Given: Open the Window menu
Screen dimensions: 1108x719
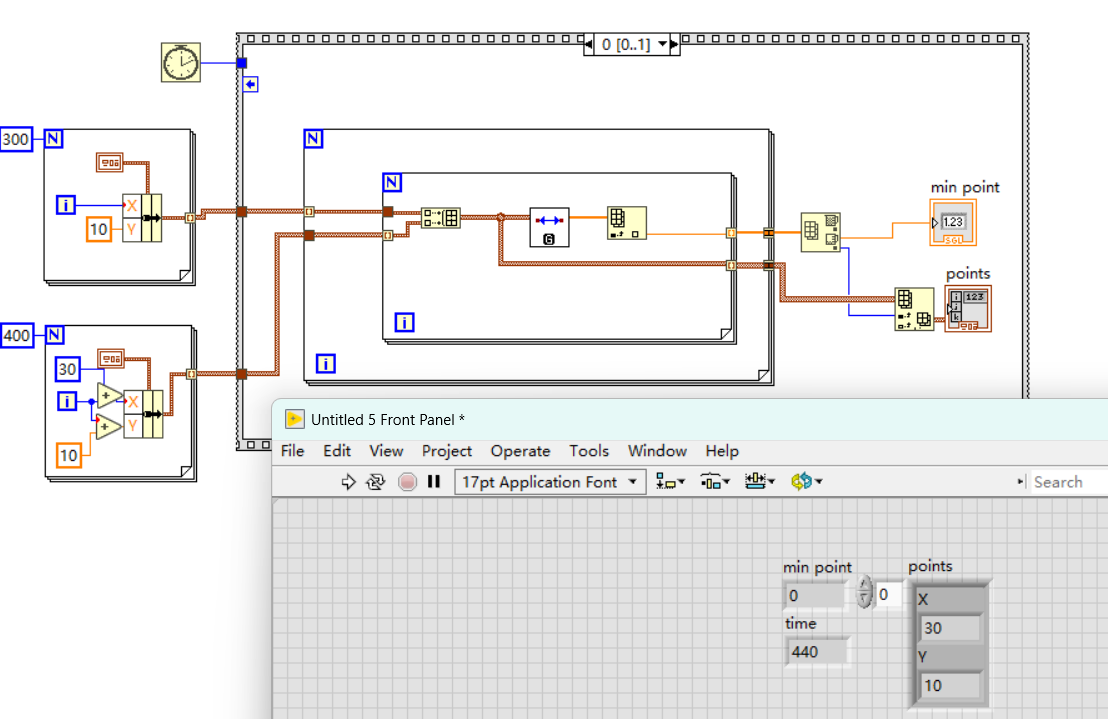Looking at the screenshot, I should tap(657, 451).
